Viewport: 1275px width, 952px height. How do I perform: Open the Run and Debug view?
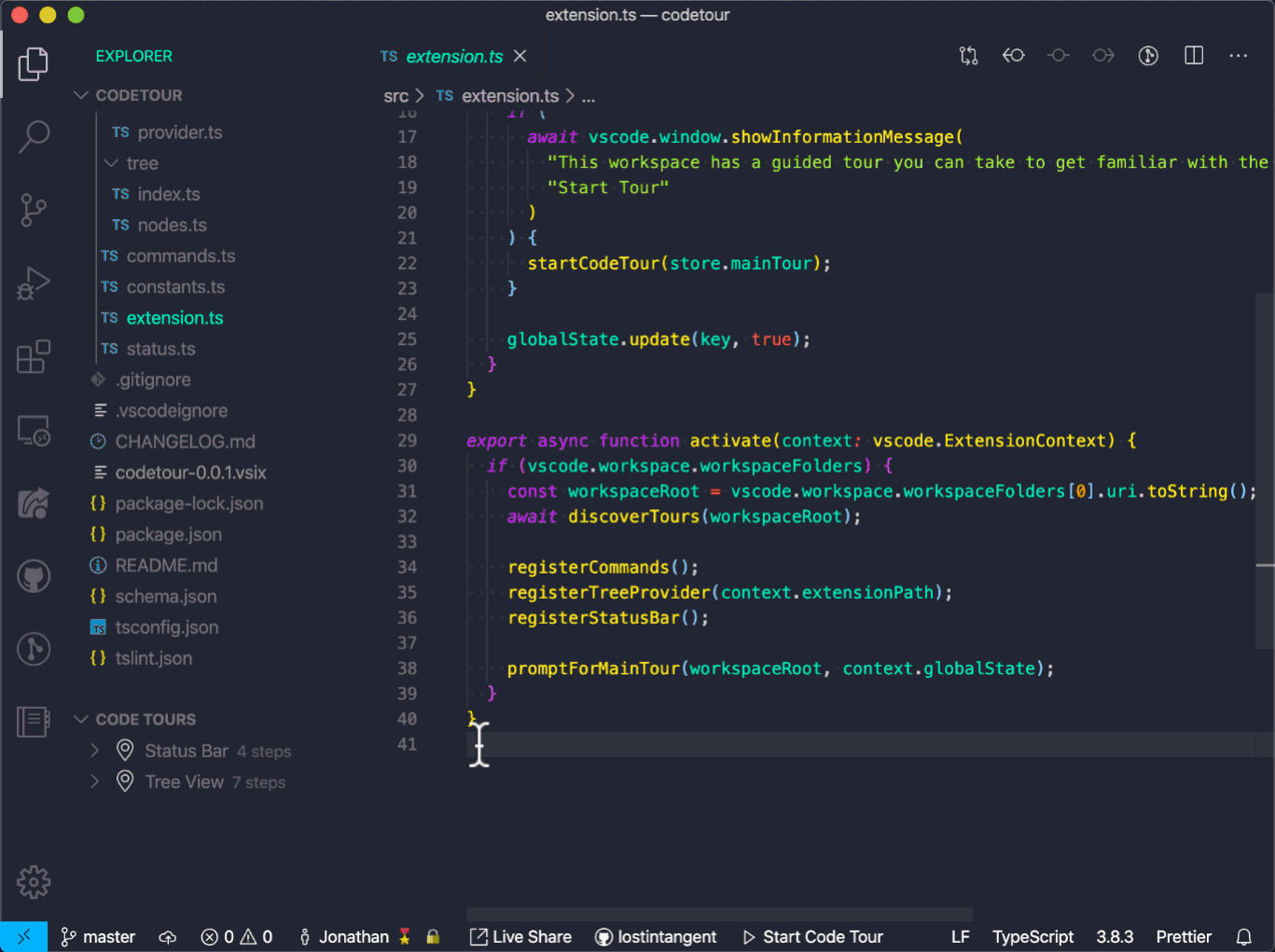coord(35,283)
